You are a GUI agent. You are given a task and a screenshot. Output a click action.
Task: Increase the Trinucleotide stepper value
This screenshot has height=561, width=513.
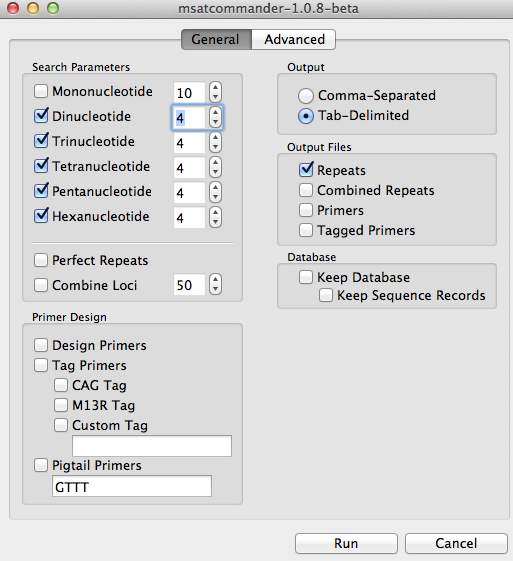[215, 137]
